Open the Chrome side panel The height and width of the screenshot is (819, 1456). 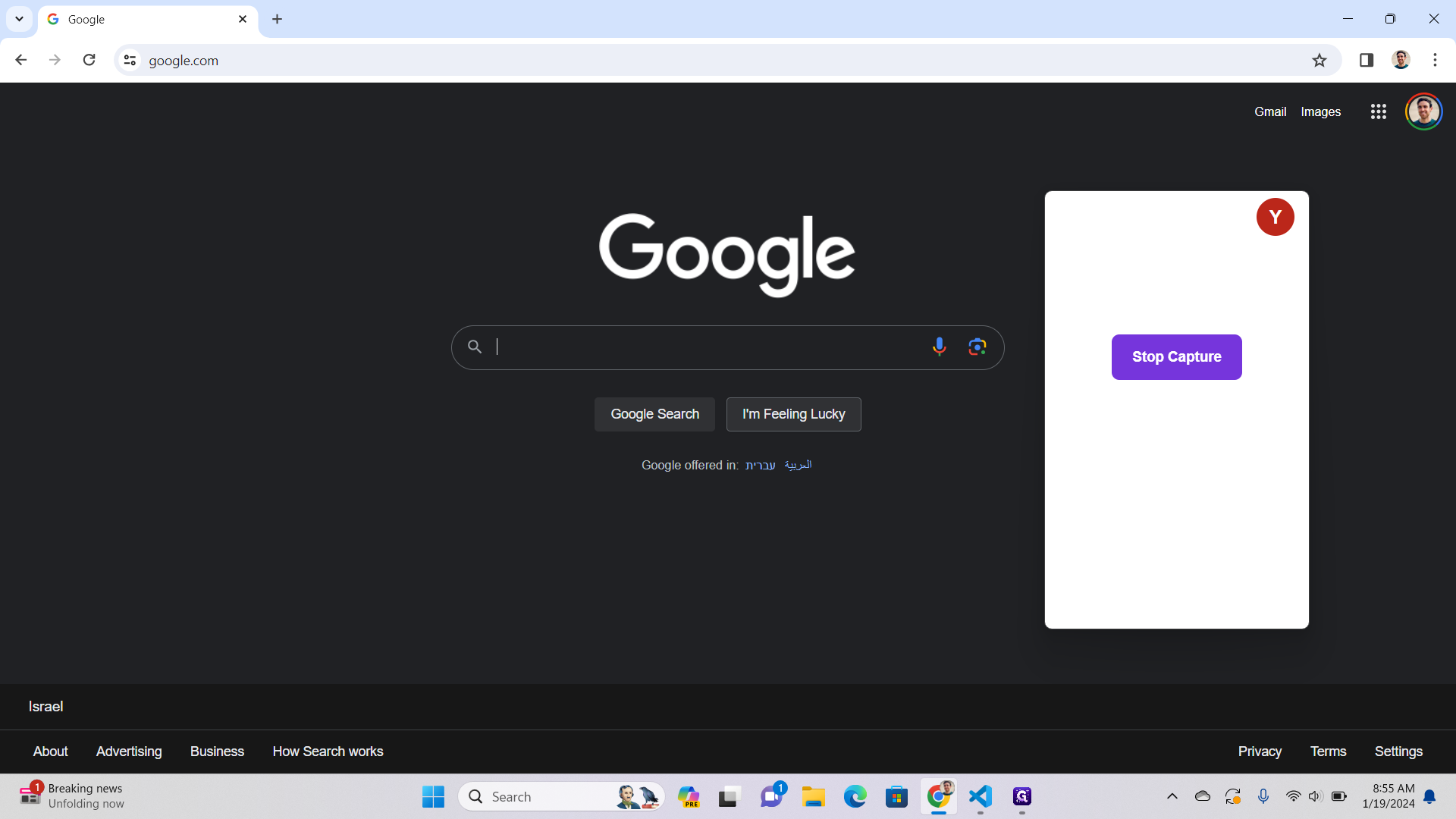1367,60
